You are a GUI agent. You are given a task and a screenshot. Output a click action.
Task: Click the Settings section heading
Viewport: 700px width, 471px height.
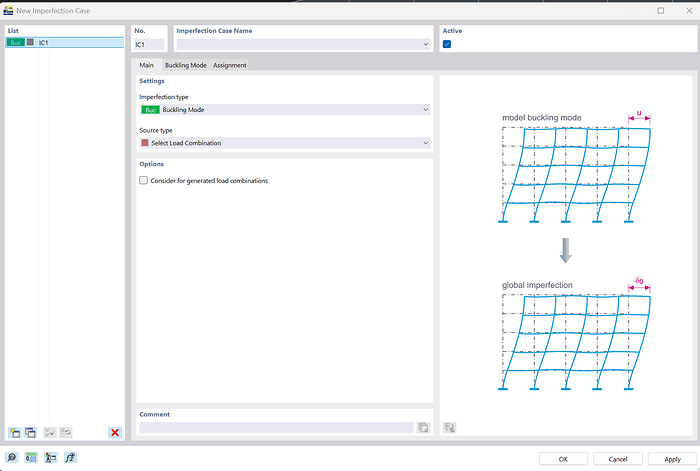click(152, 81)
